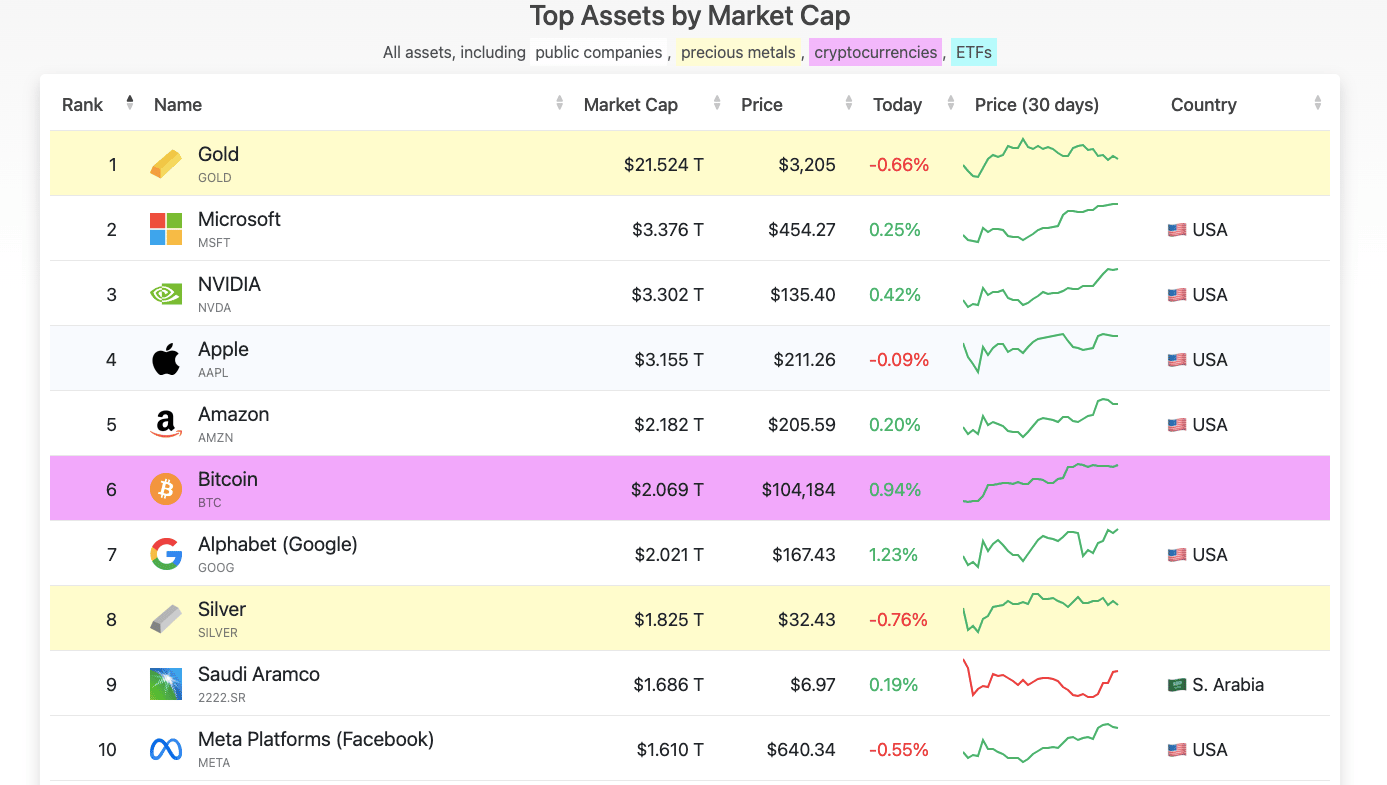Viewport: 1387px width, 785px height.
Task: Toggle the ETFs filter tag
Action: [x=974, y=52]
